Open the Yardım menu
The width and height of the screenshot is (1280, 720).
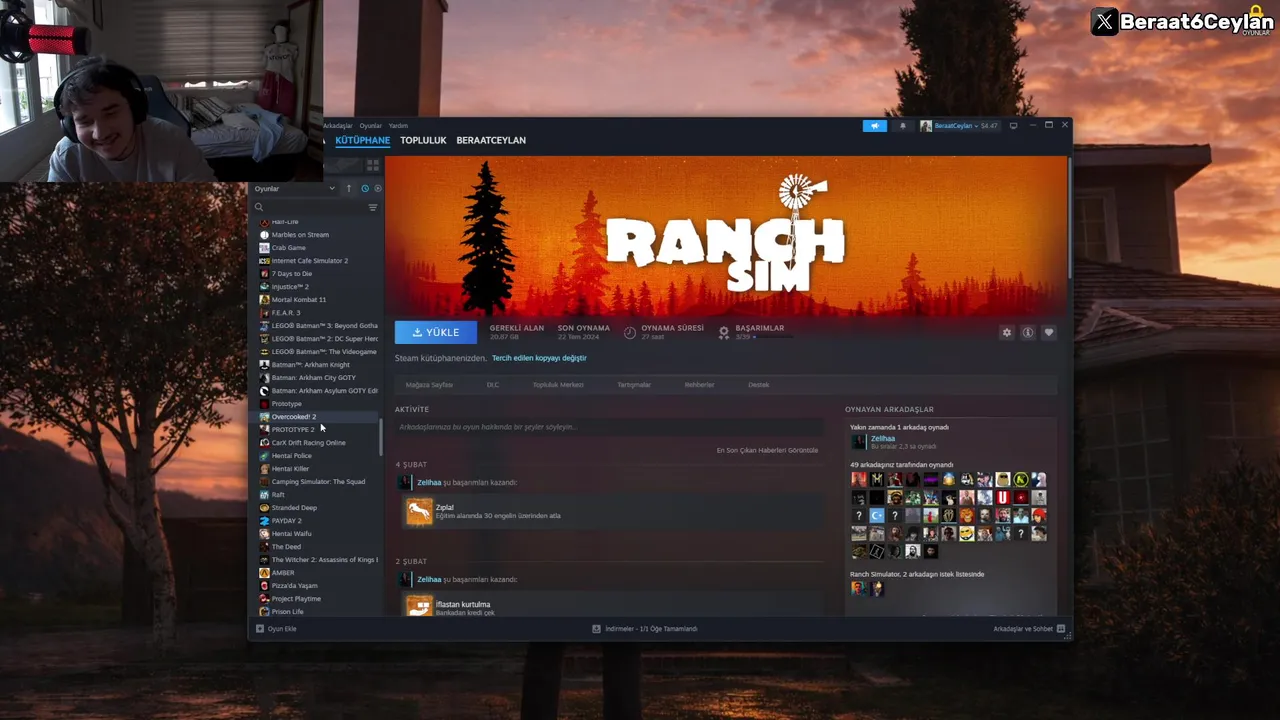(x=398, y=126)
